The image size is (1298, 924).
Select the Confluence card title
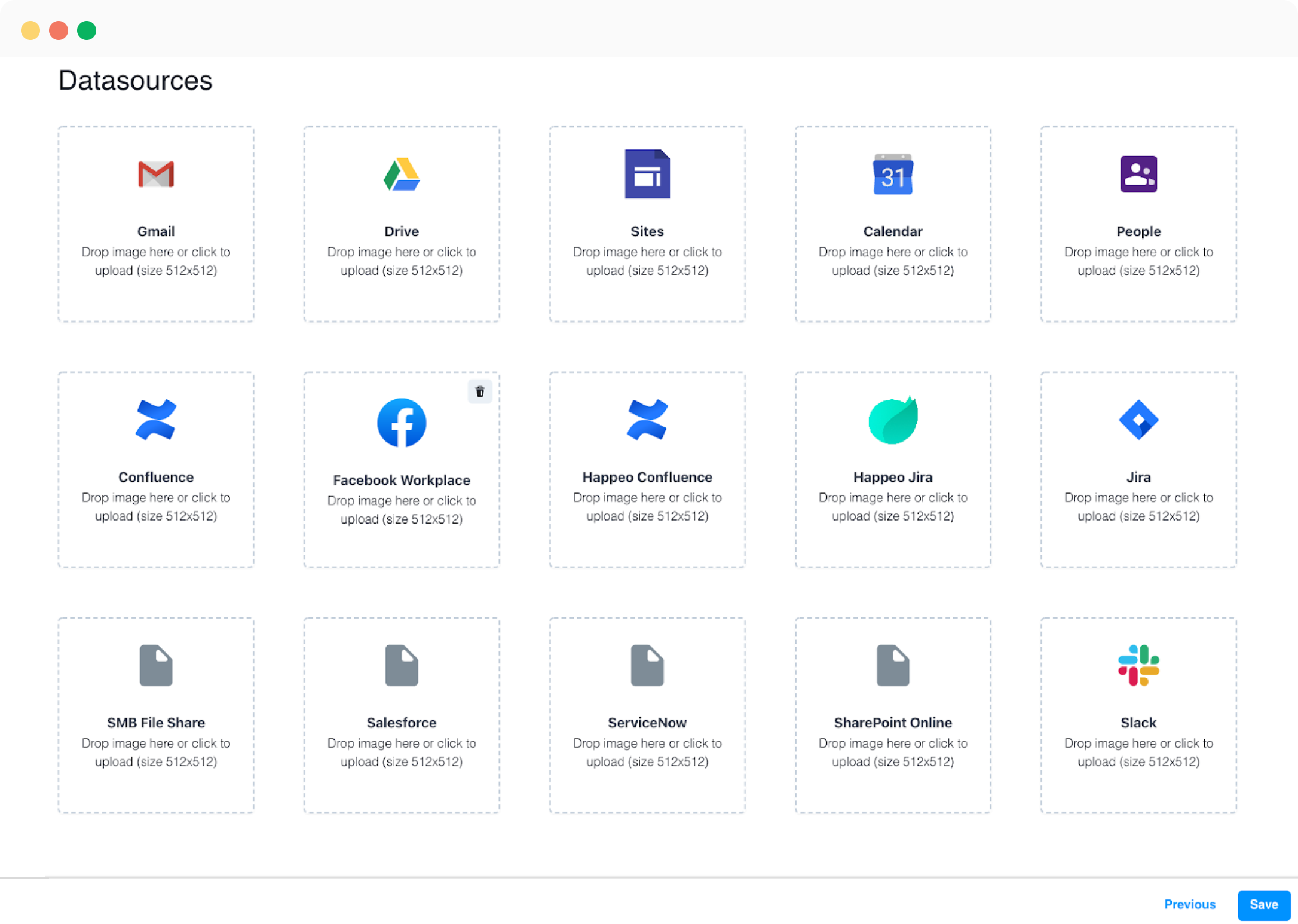pyautogui.click(x=156, y=477)
